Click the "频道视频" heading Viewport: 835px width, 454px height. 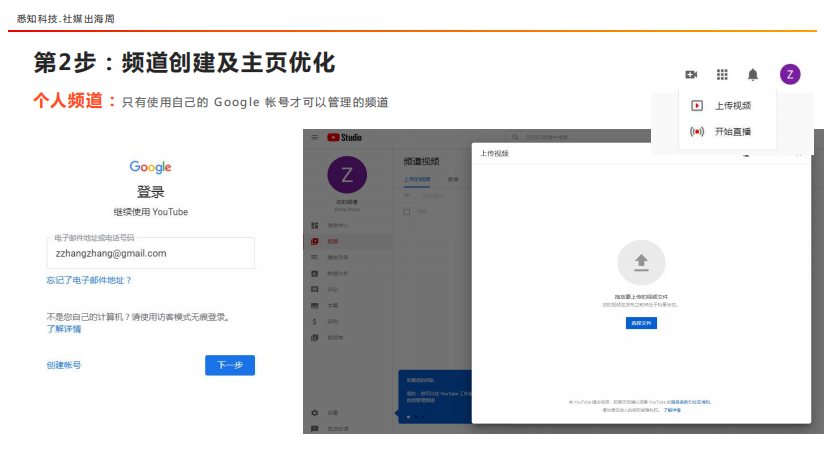421,161
